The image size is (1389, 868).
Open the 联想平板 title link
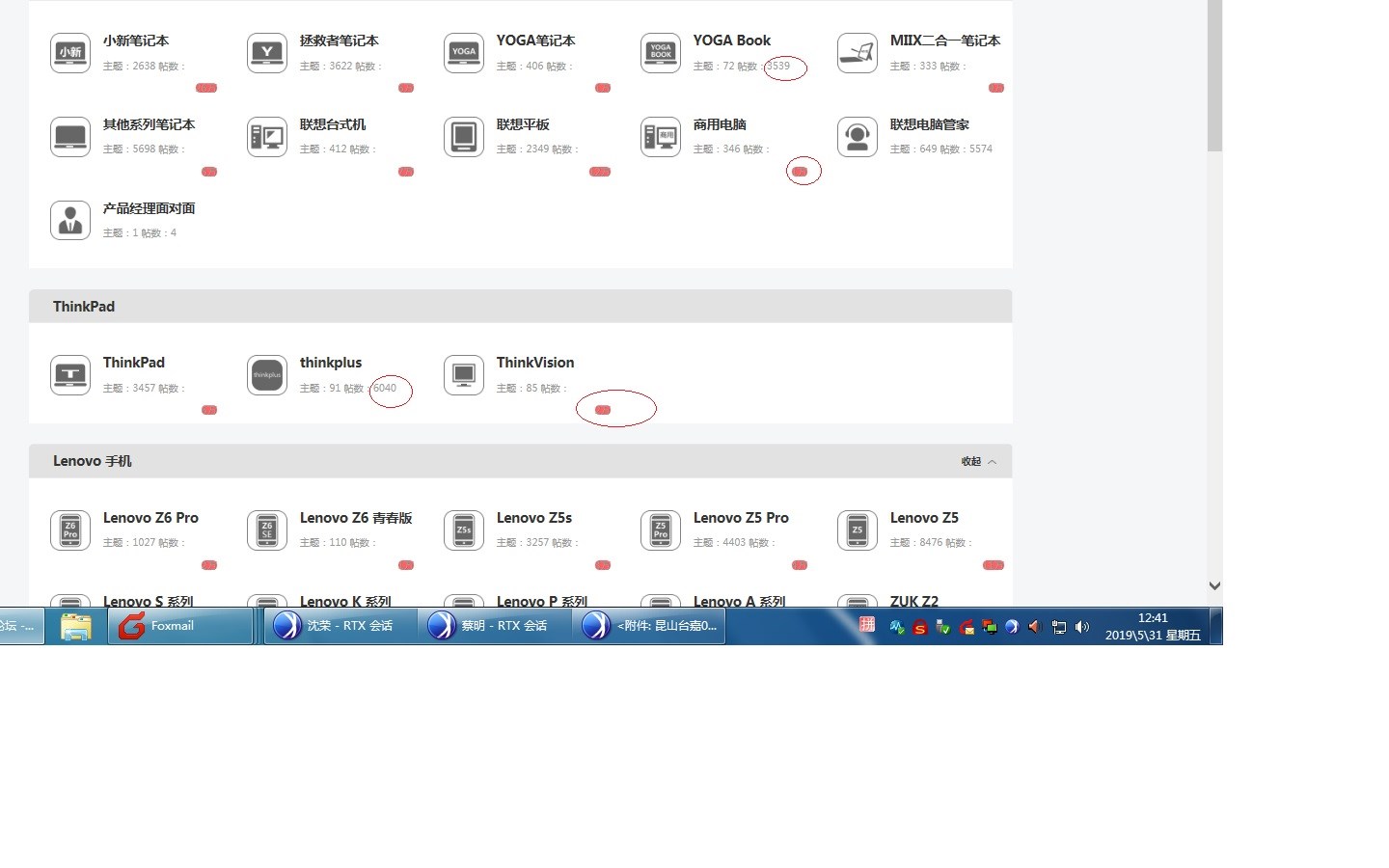point(523,124)
